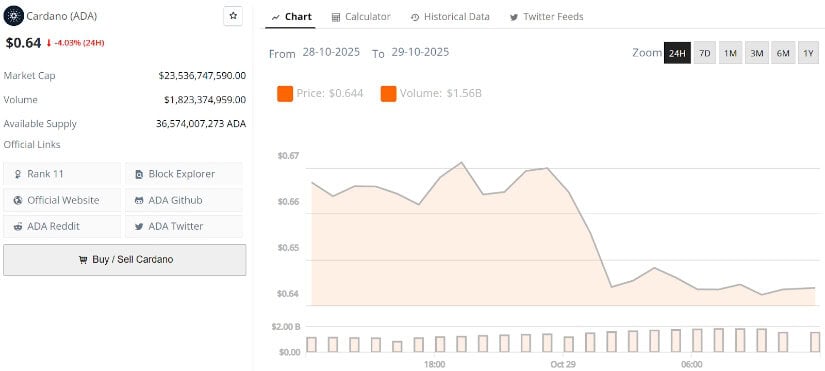Click the -4.03% (24H) change indicator
The width and height of the screenshot is (825, 371).
coord(75,43)
